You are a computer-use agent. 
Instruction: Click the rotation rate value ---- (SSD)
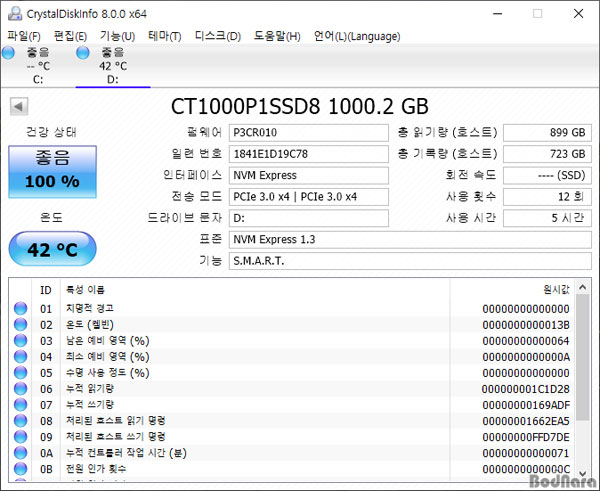(547, 176)
